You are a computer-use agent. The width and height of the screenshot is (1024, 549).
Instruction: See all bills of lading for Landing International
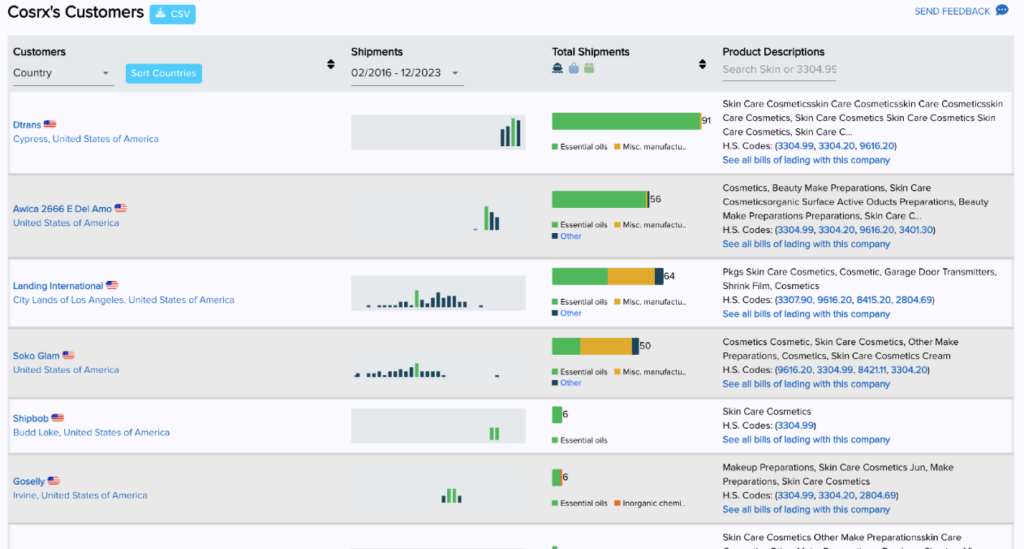pos(806,314)
